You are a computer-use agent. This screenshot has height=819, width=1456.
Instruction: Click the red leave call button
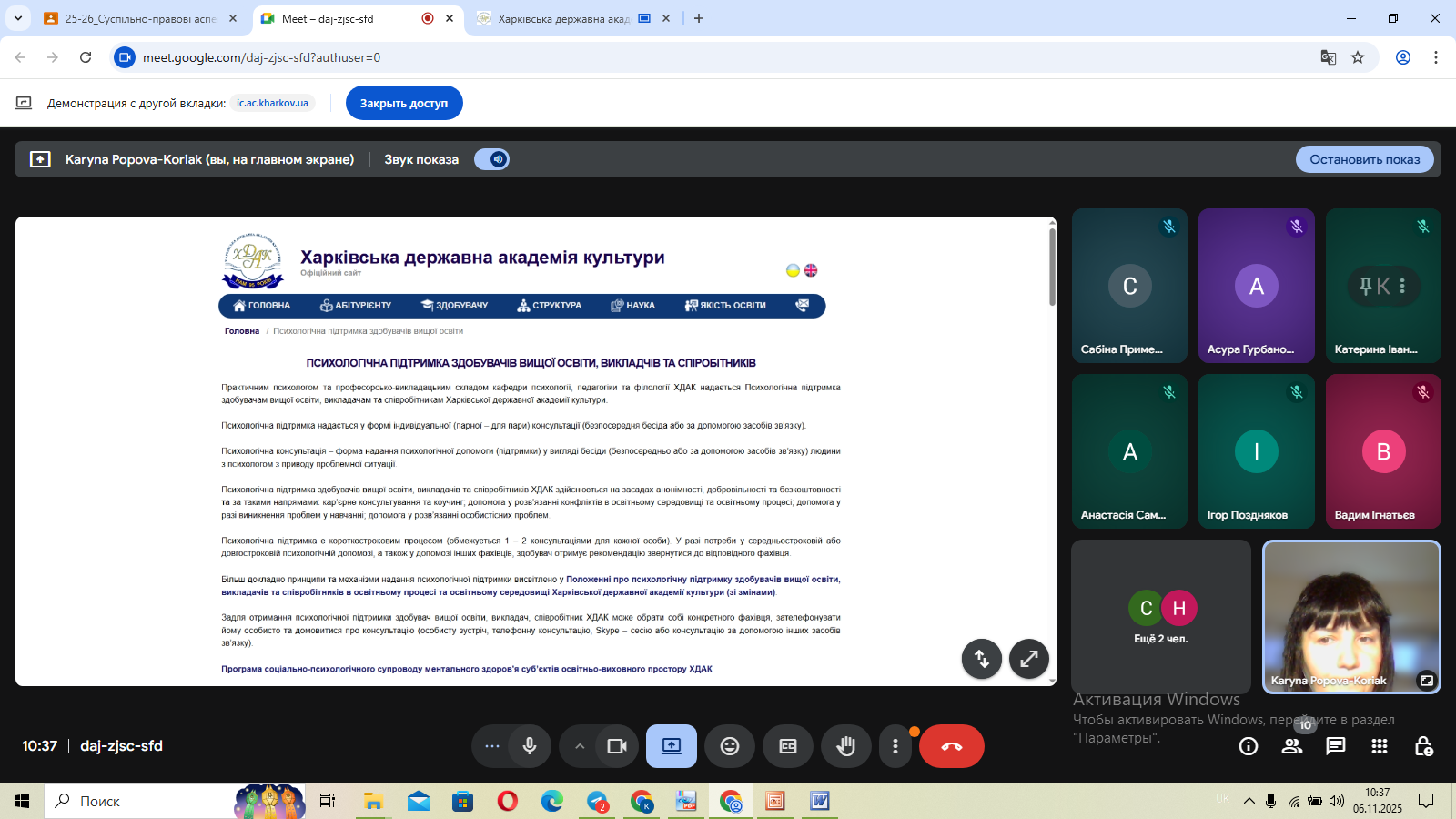pos(951,746)
